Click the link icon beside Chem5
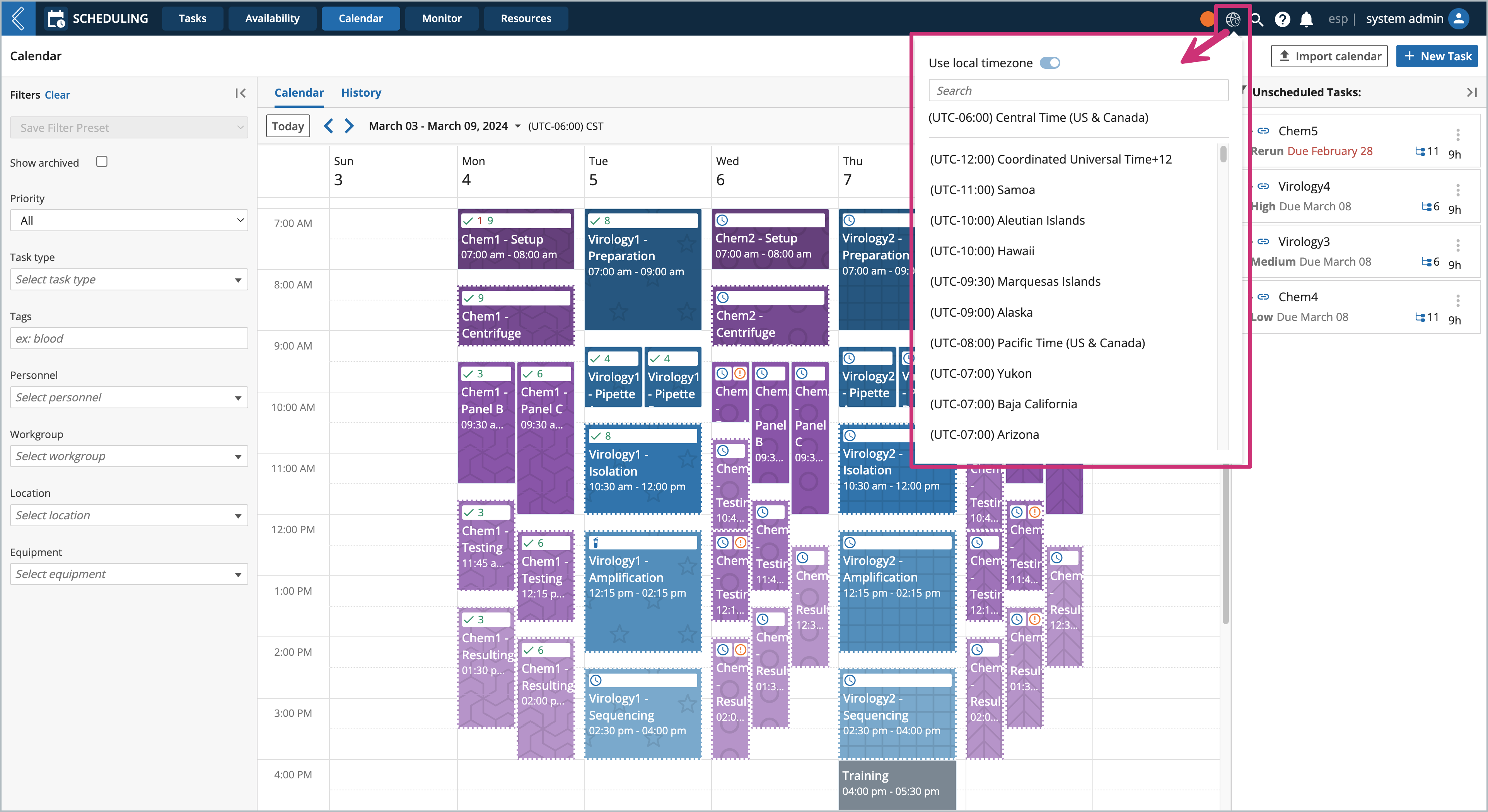Image resolution: width=1488 pixels, height=812 pixels. [1263, 131]
